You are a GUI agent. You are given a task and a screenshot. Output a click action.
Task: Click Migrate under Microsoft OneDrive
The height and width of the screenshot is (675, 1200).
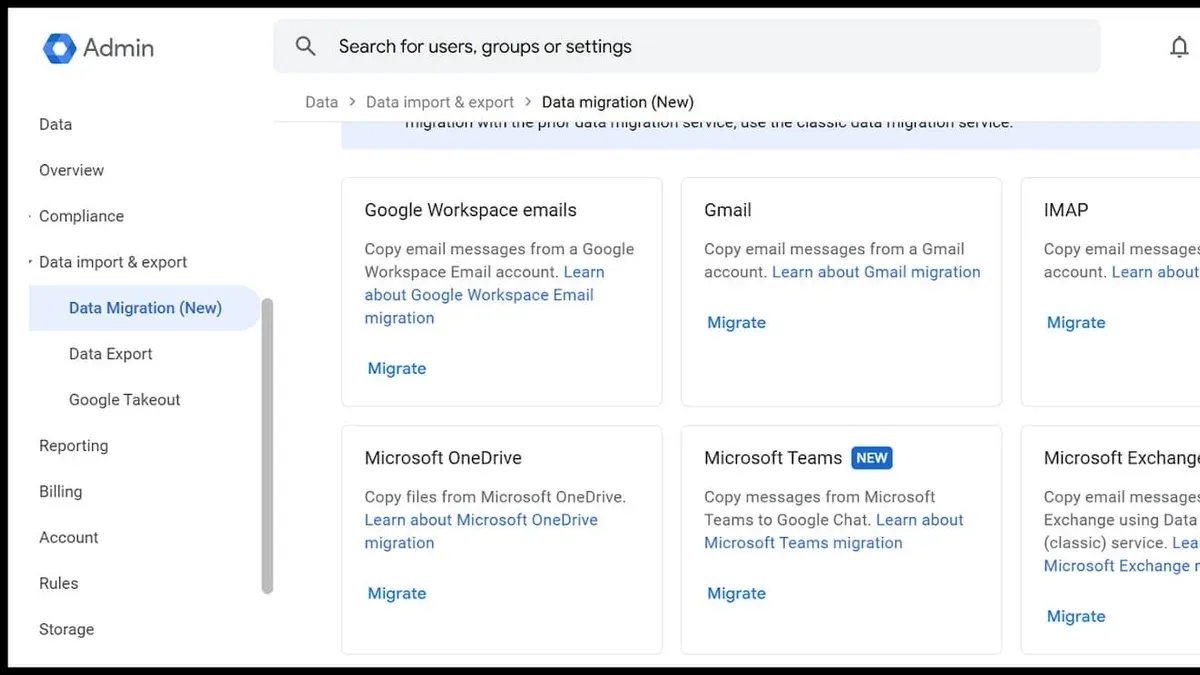coord(397,593)
